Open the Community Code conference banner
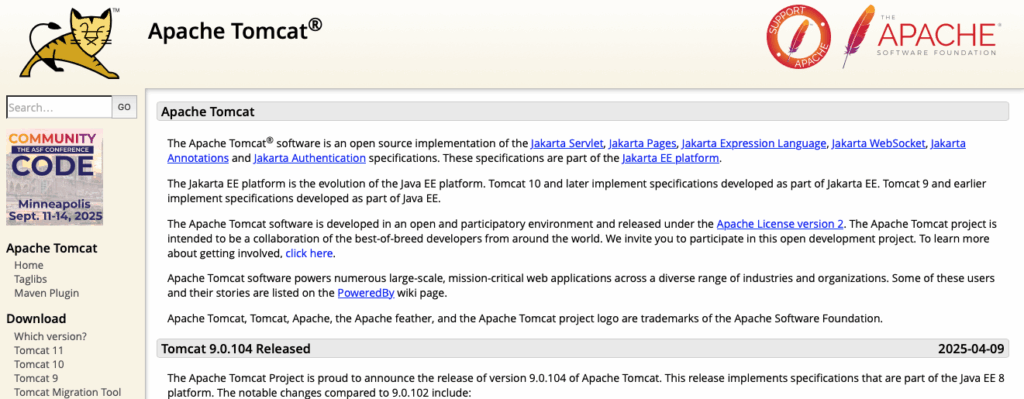 55,178
